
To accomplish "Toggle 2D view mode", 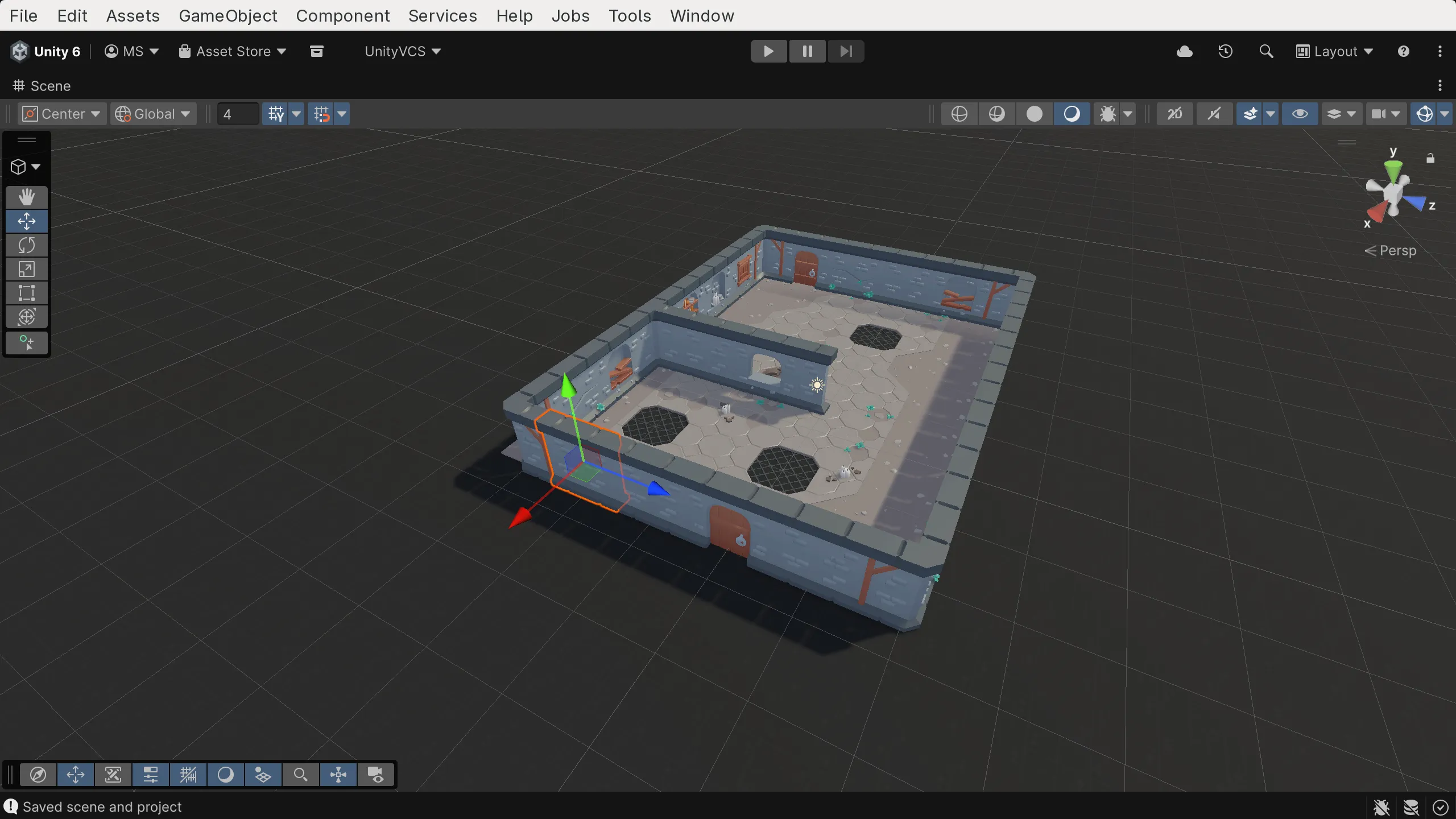I will pyautogui.click(x=1174, y=114).
